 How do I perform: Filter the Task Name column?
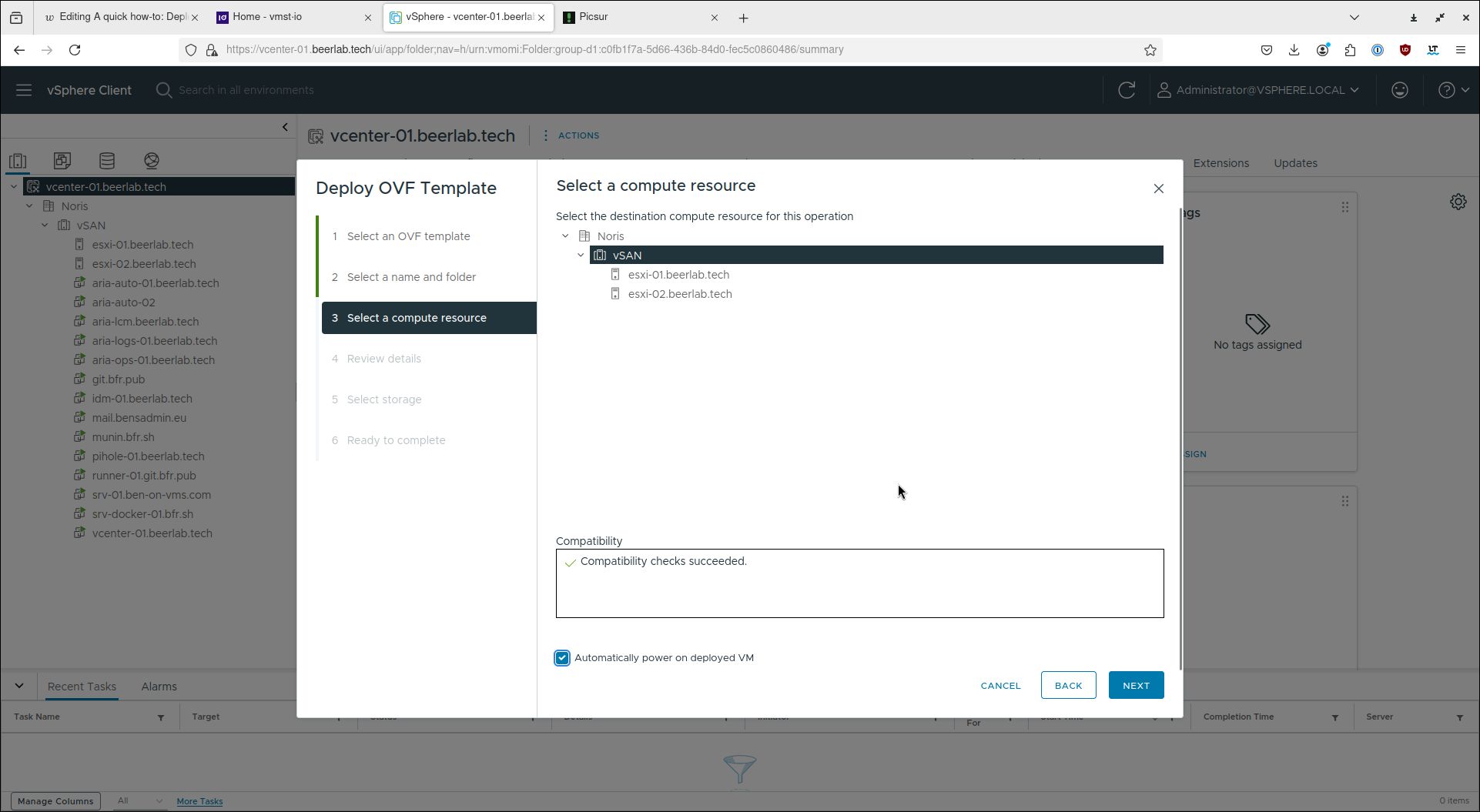point(161,717)
